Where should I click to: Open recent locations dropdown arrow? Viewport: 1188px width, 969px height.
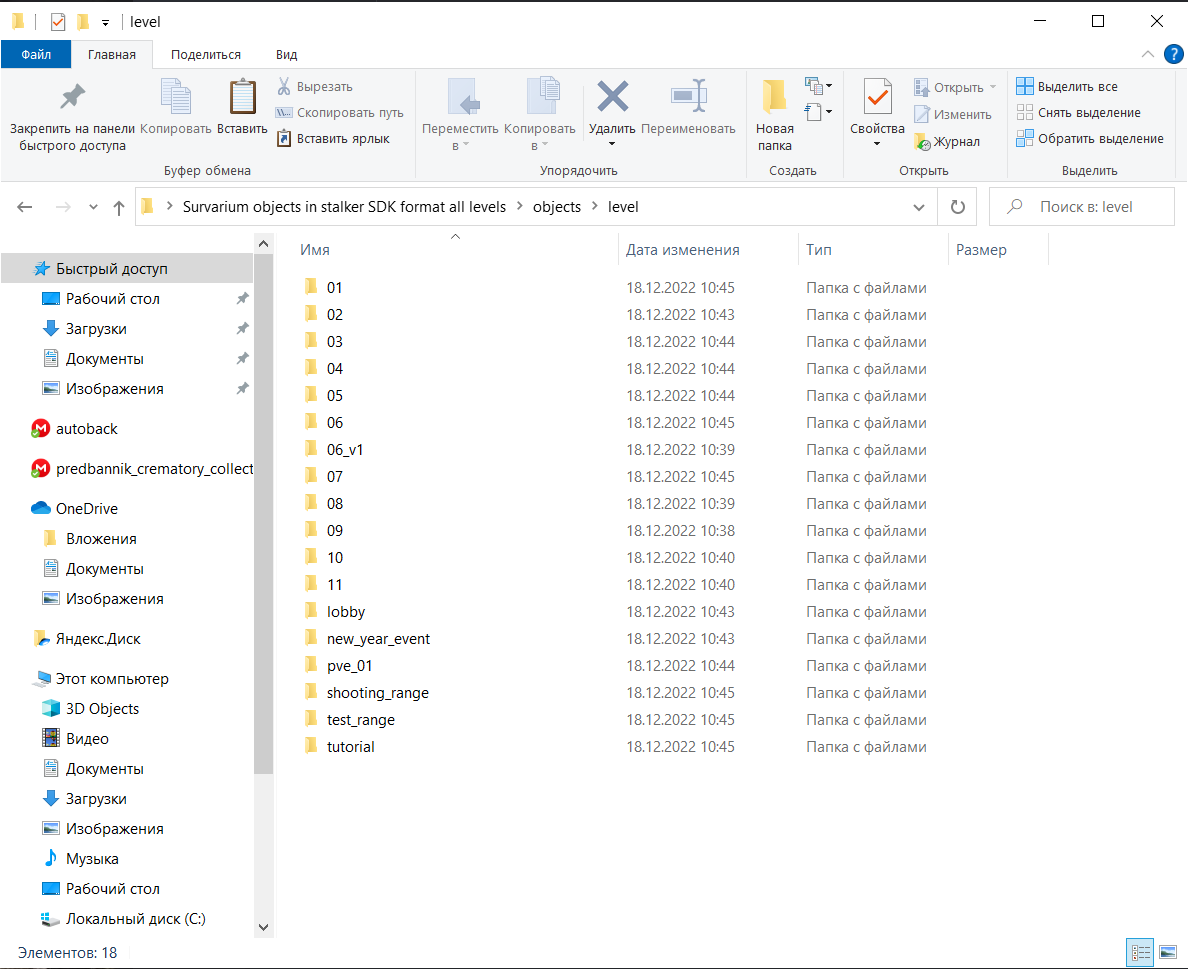coord(93,207)
